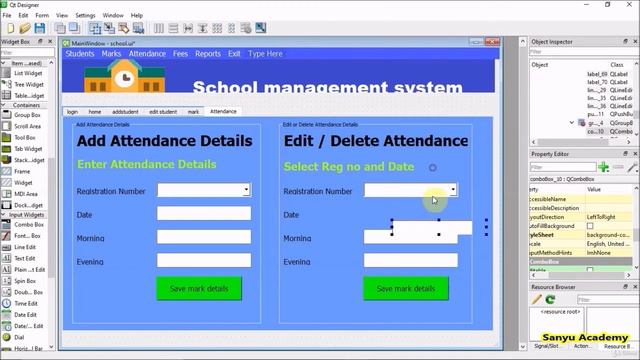The image size is (640, 360).
Task: Click Evening field in Edit Attendance
Action: pos(411,260)
